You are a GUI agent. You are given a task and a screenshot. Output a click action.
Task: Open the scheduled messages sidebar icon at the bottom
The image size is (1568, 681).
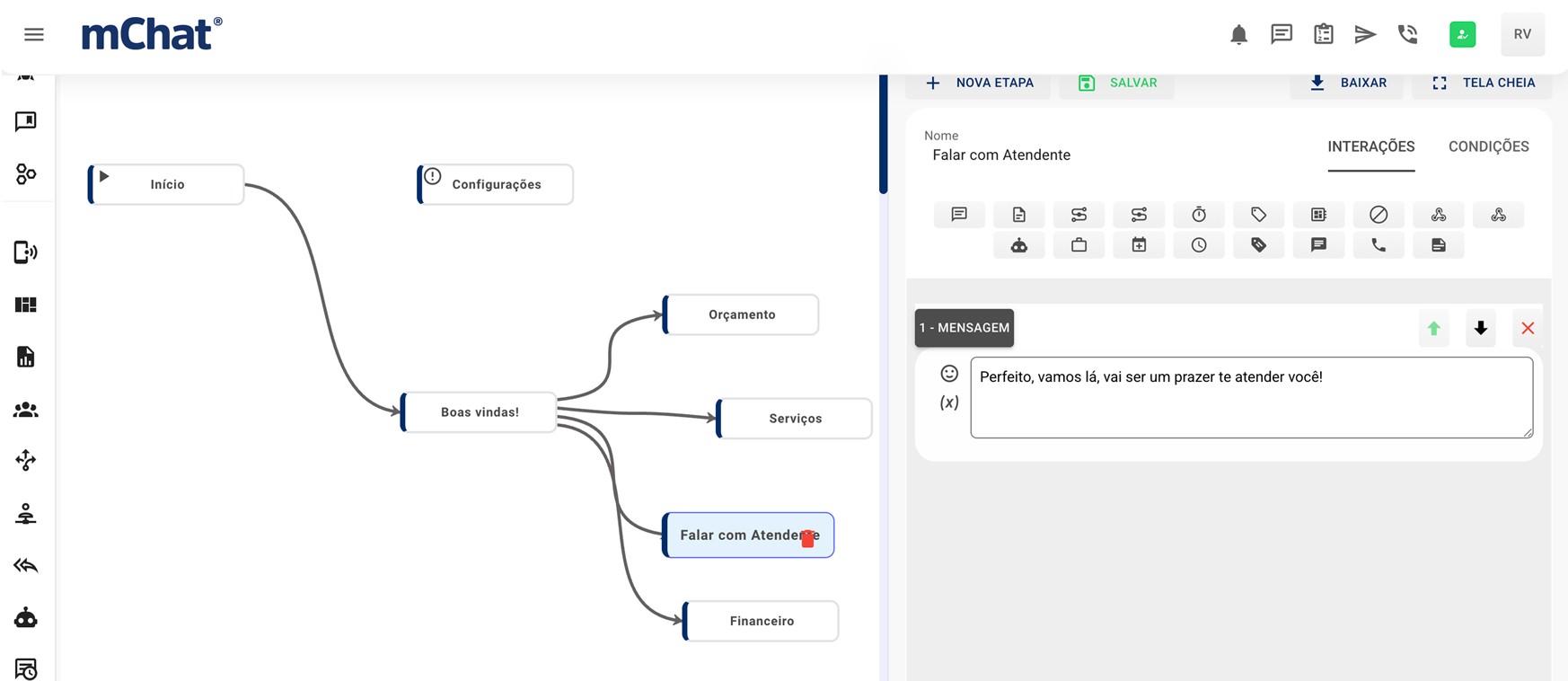(26, 669)
